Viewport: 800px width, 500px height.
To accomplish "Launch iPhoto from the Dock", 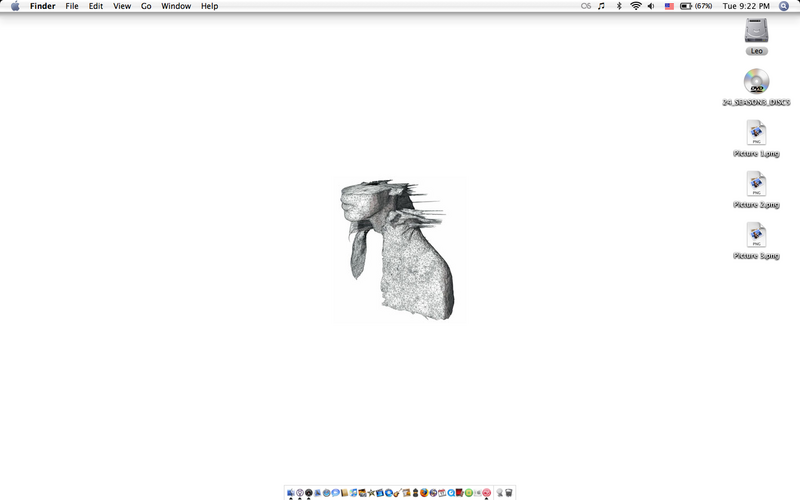I will click(x=362, y=493).
